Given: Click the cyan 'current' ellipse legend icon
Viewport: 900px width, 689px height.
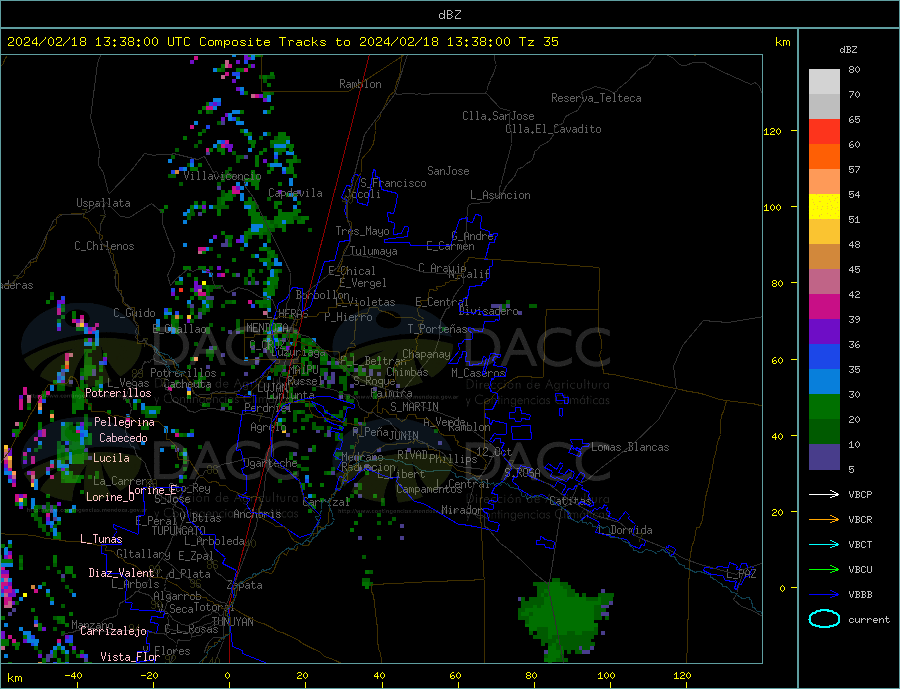Looking at the screenshot, I should click(x=824, y=619).
